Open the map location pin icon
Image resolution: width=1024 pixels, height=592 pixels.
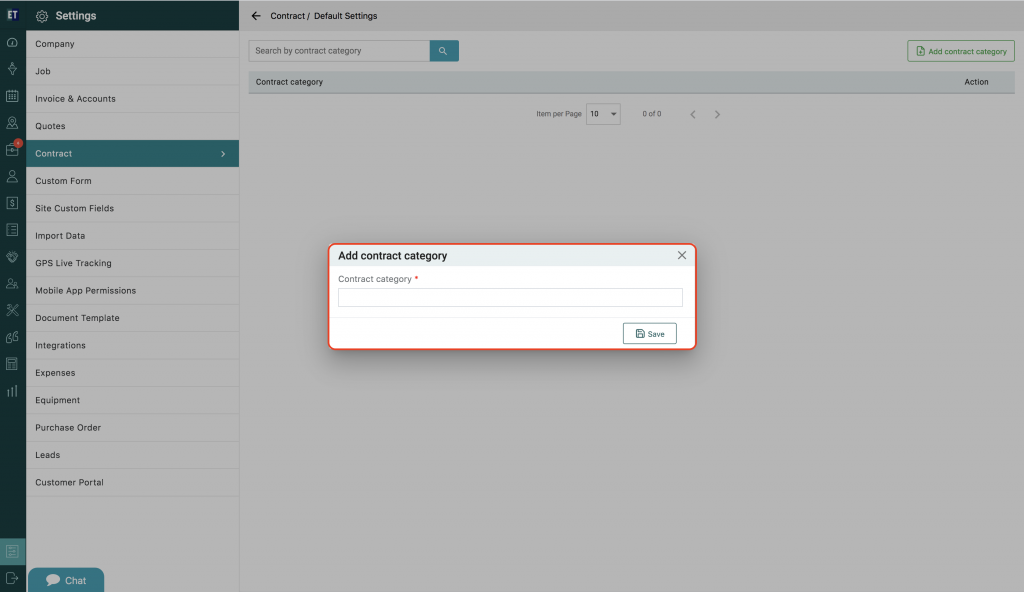(x=12, y=123)
